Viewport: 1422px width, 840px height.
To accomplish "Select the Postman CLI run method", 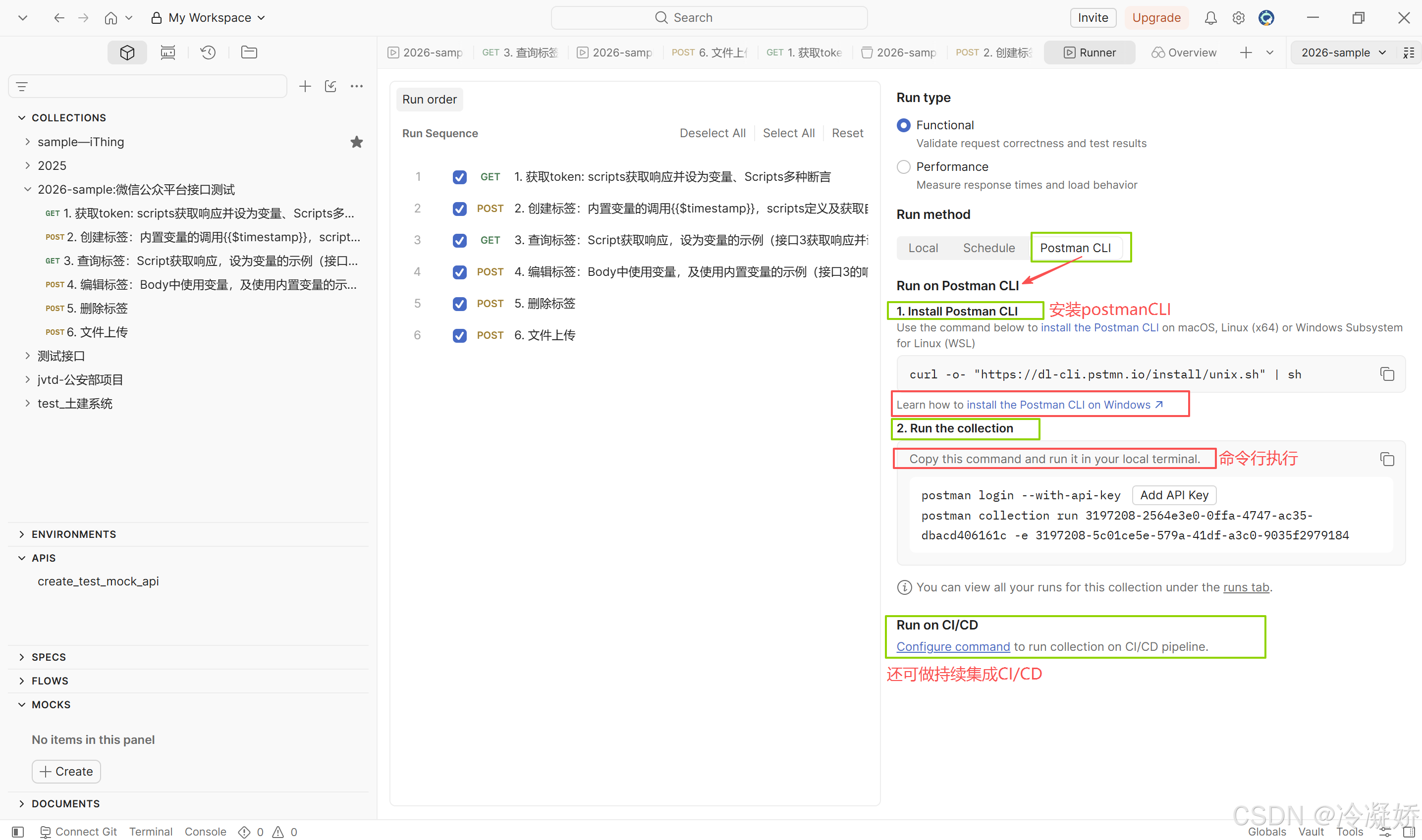I will (1076, 248).
